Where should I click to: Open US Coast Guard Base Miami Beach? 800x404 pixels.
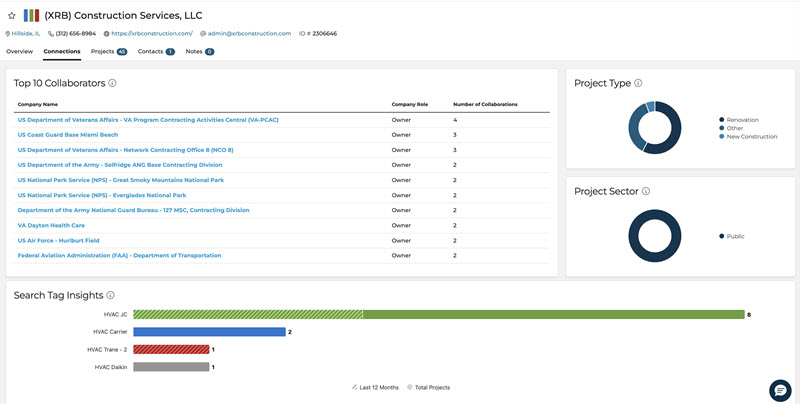coord(68,135)
